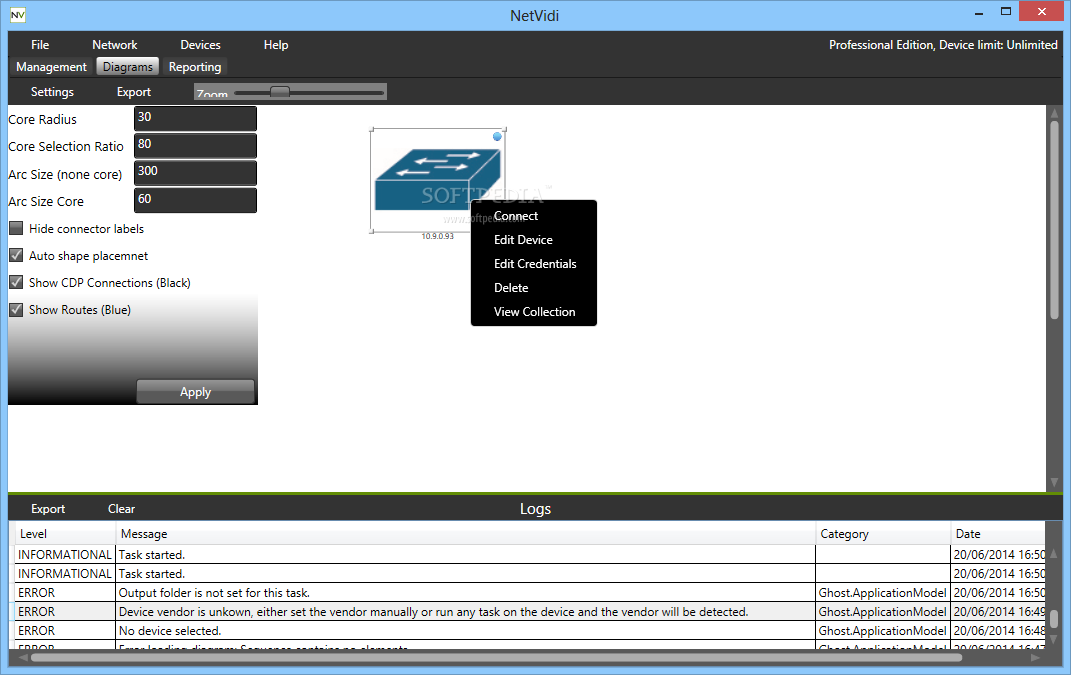
Task: Close the NetVidi window
Action: (x=1042, y=12)
